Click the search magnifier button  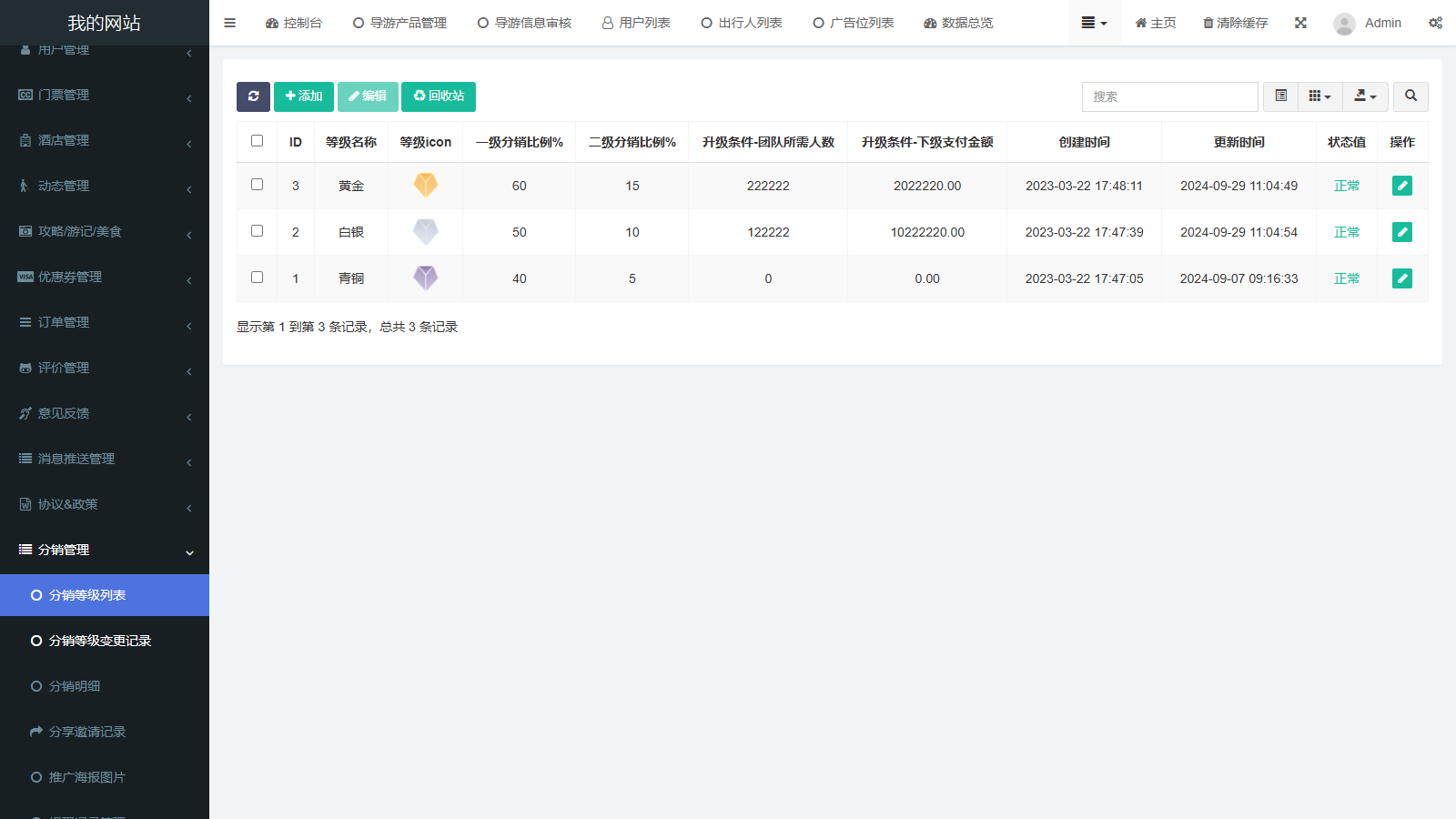pyautogui.click(x=1410, y=96)
